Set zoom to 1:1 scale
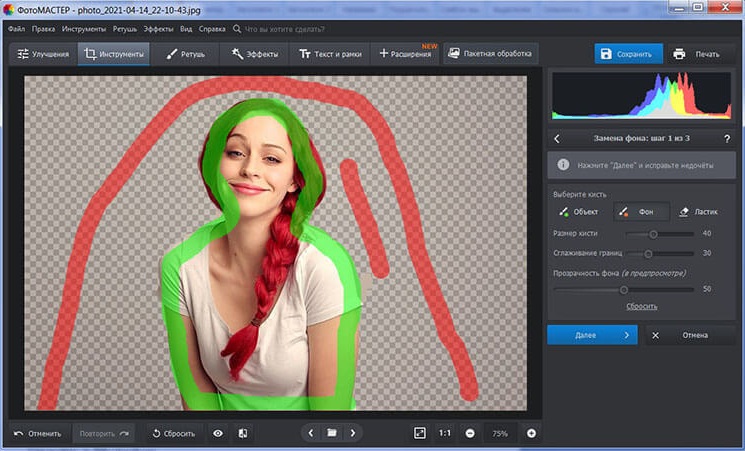745x451 pixels. click(x=445, y=433)
